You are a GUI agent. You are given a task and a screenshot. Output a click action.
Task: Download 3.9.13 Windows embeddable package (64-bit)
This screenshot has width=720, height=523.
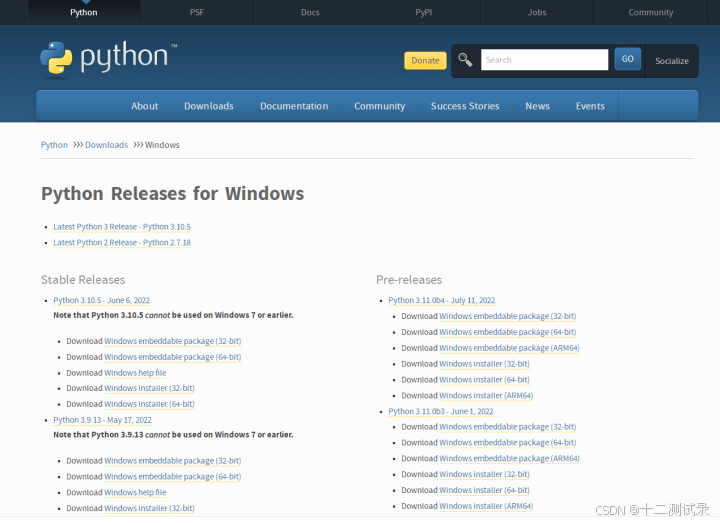point(172,477)
